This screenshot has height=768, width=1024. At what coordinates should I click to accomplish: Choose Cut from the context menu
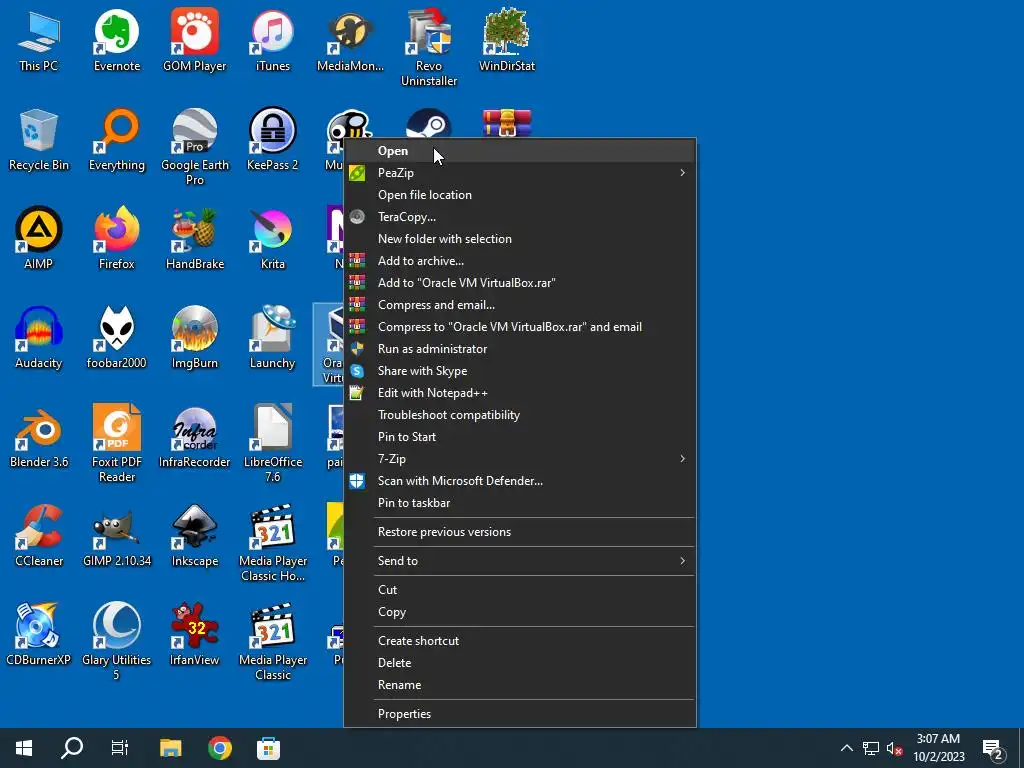[520, 590]
